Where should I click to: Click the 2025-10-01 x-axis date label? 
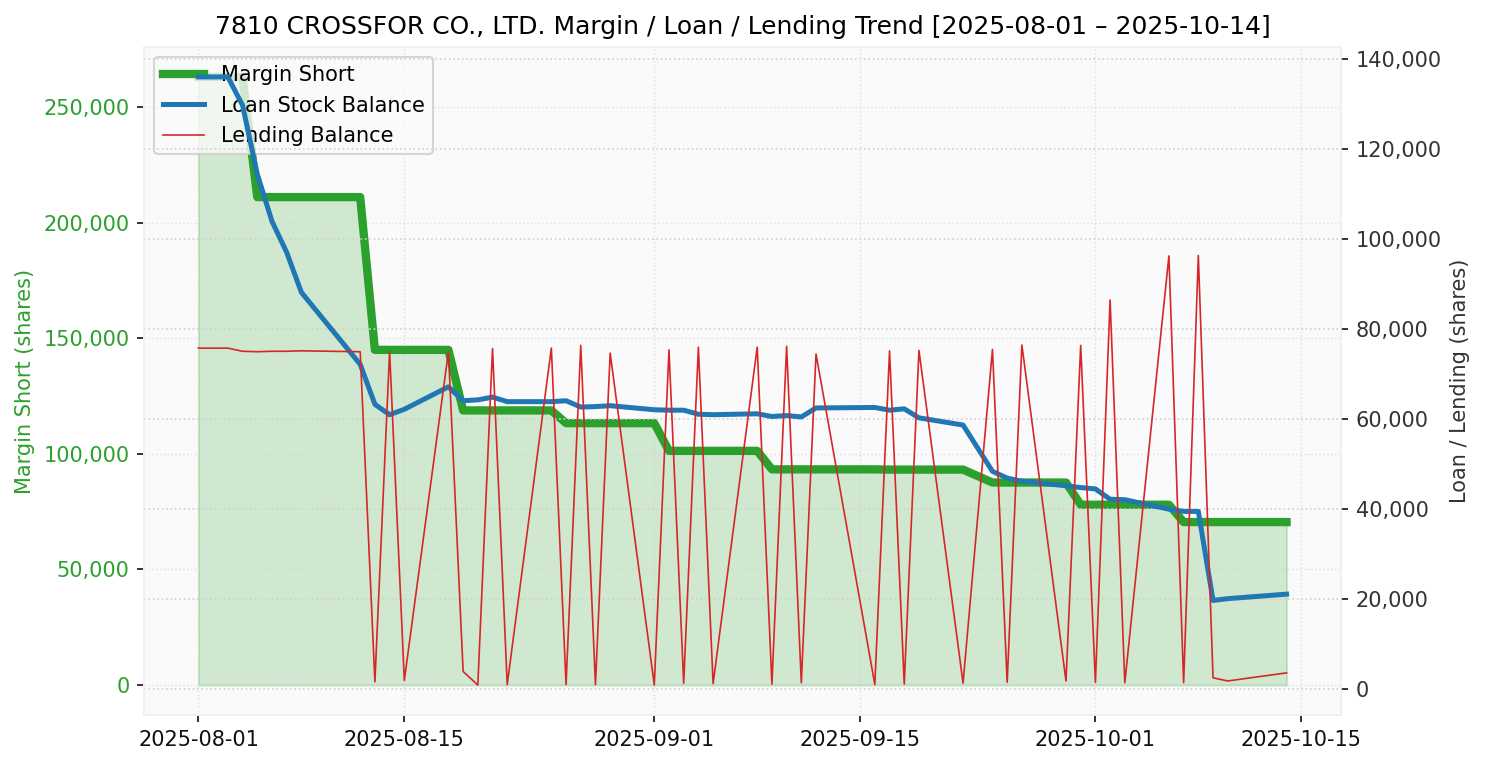(1095, 739)
